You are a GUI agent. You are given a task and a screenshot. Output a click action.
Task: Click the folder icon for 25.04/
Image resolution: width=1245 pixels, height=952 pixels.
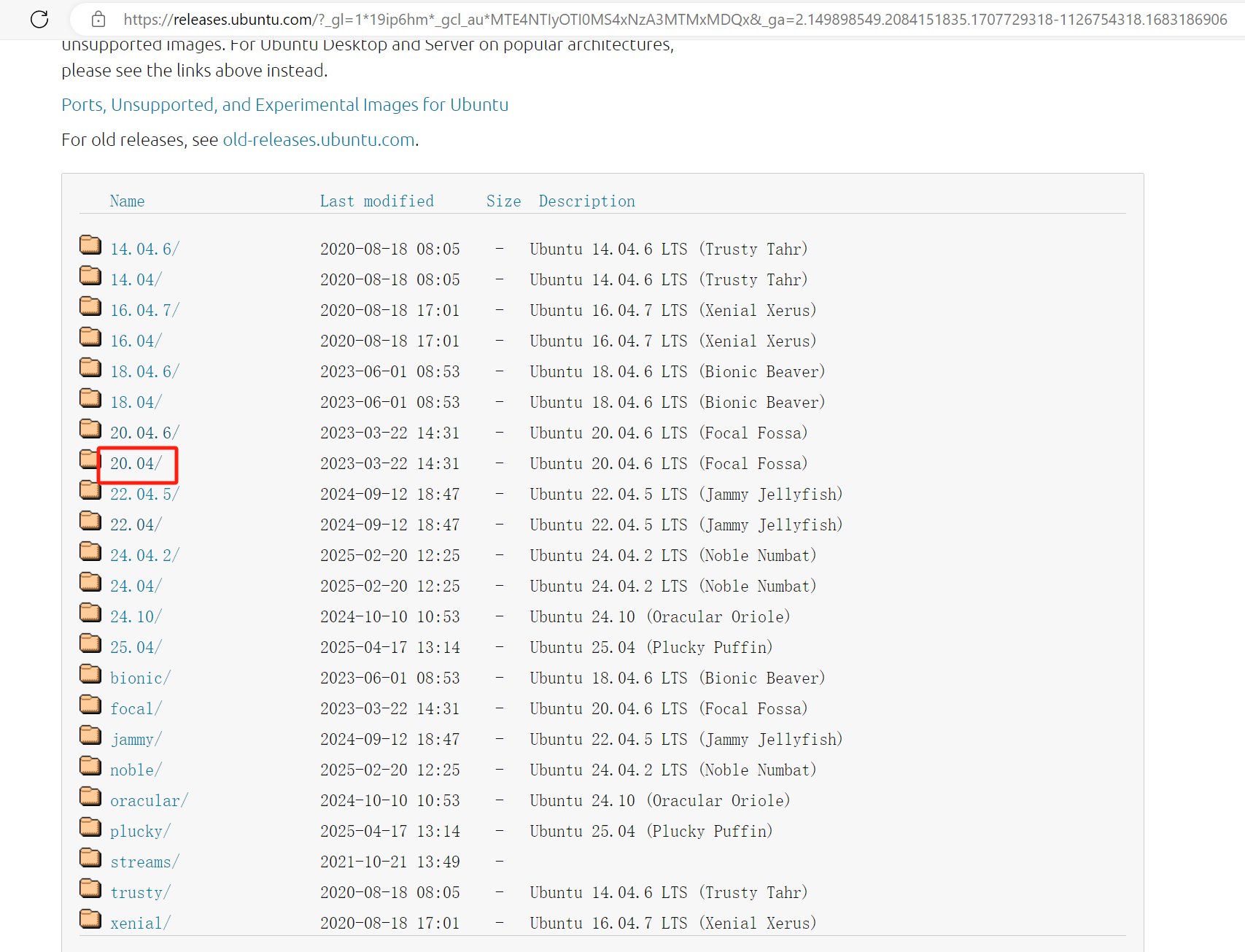[90, 643]
